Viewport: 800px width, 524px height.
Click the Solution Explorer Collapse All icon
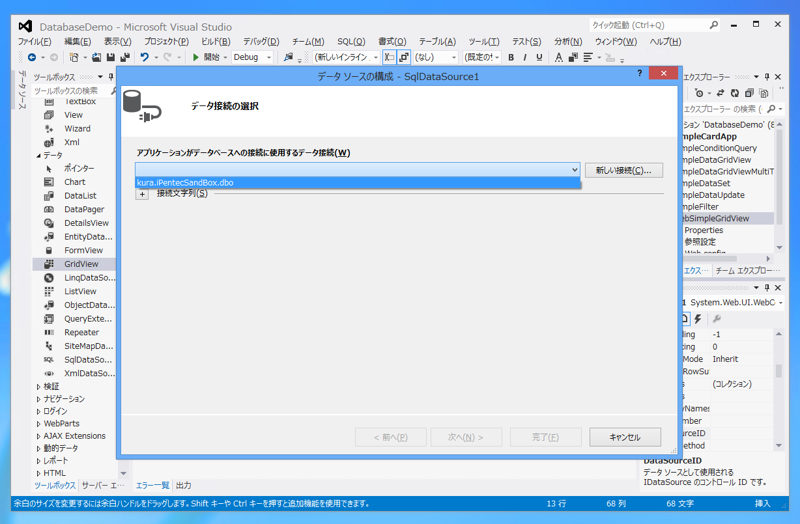pyautogui.click(x=749, y=93)
